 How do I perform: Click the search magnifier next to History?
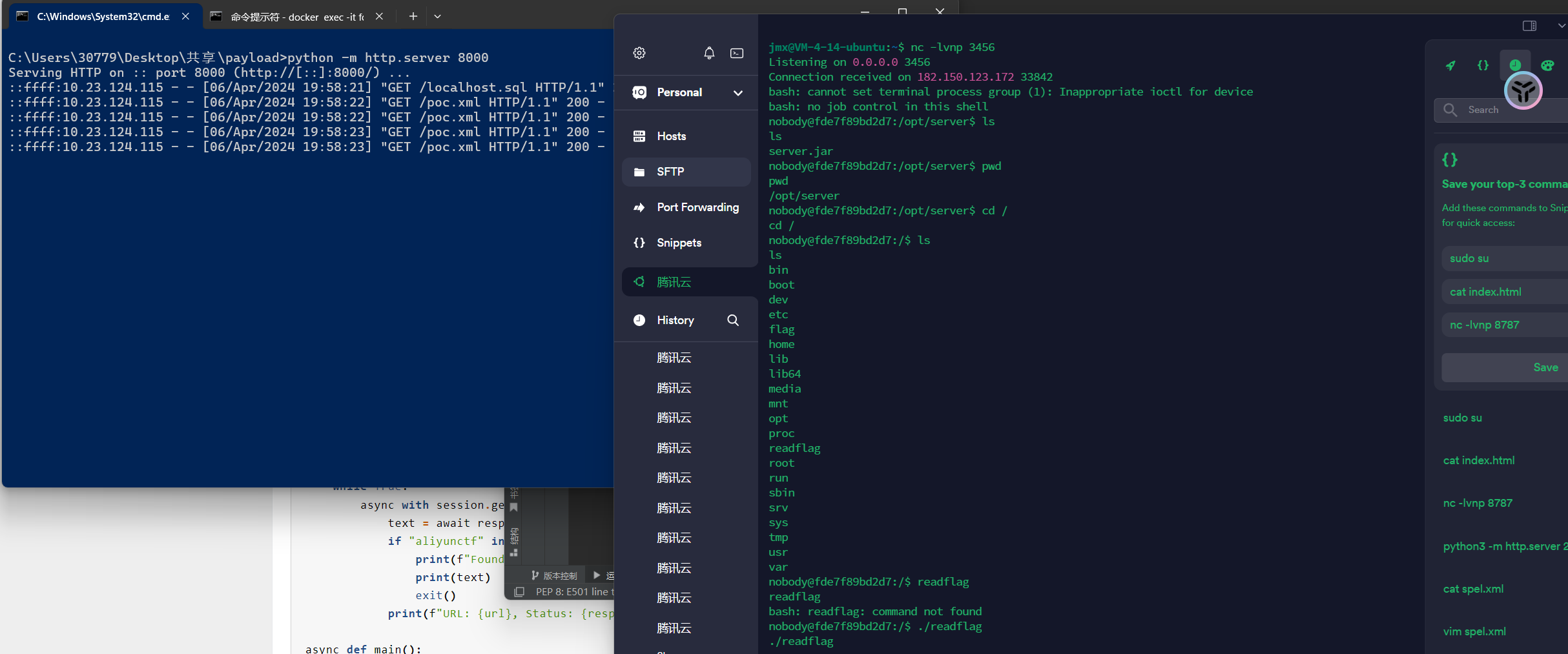733,320
